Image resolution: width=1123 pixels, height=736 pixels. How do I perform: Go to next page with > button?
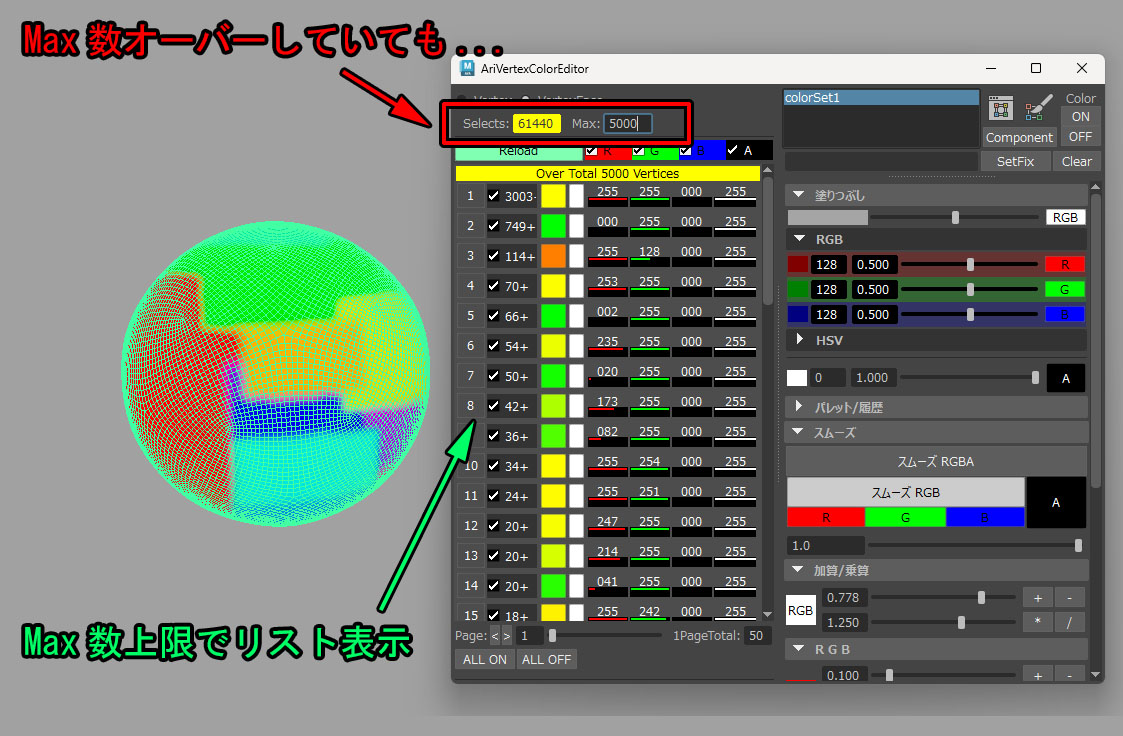506,636
